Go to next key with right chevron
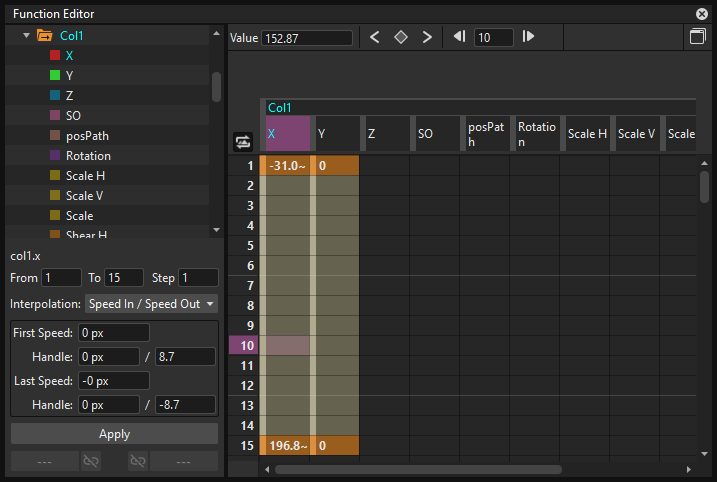This screenshot has height=482, width=717. (427, 37)
